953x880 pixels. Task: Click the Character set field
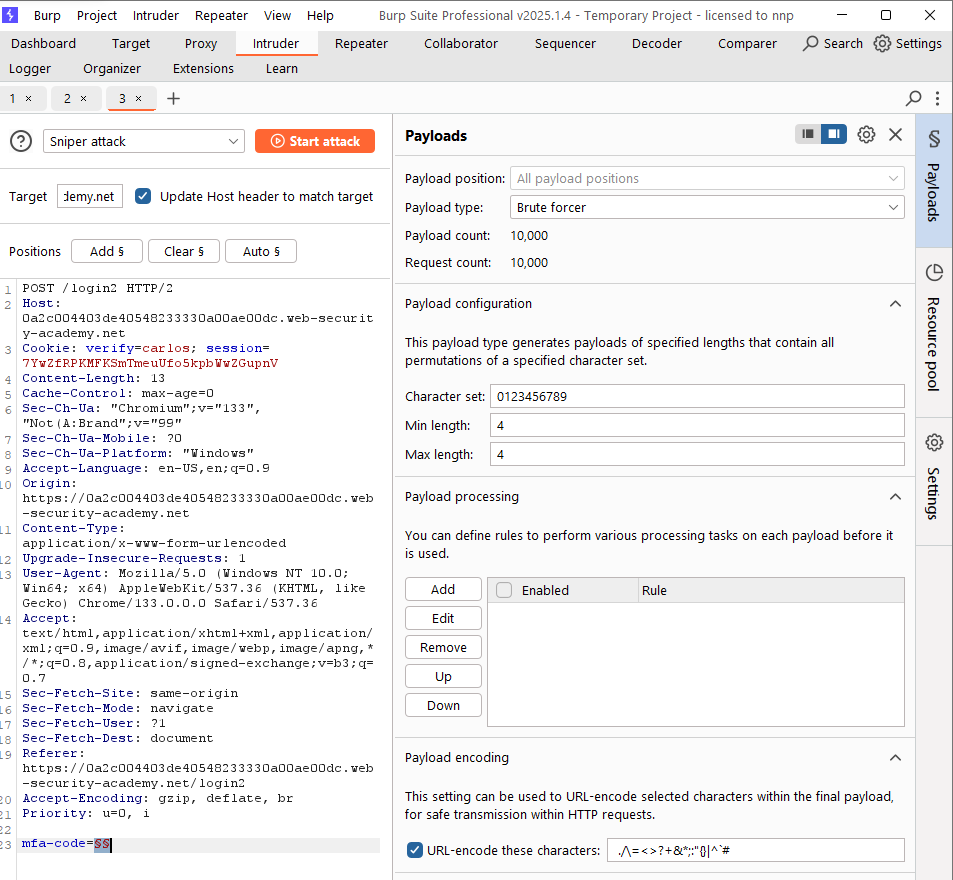click(x=697, y=396)
